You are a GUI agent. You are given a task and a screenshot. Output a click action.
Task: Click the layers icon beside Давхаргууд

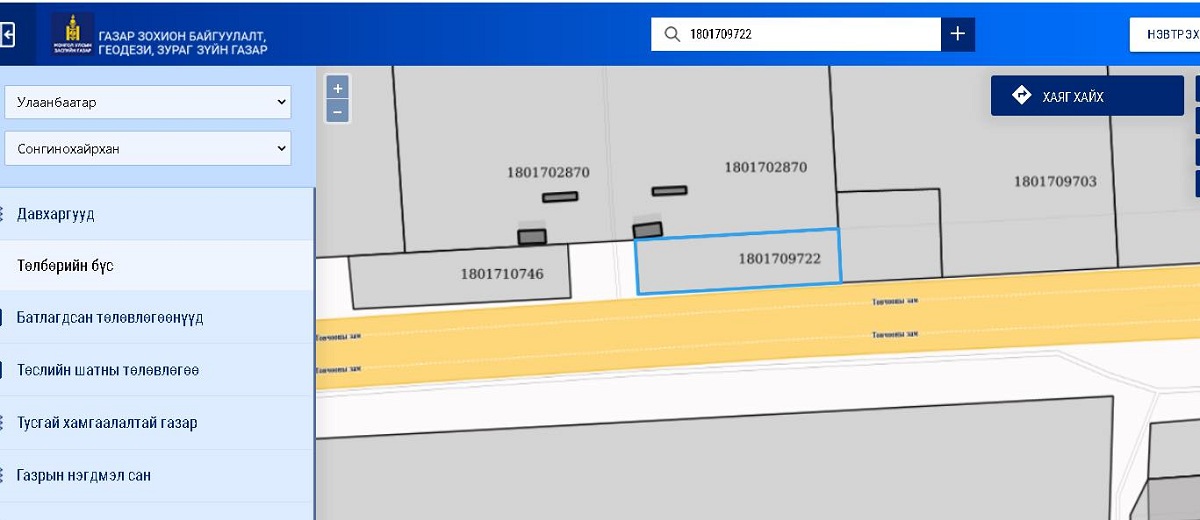3,214
